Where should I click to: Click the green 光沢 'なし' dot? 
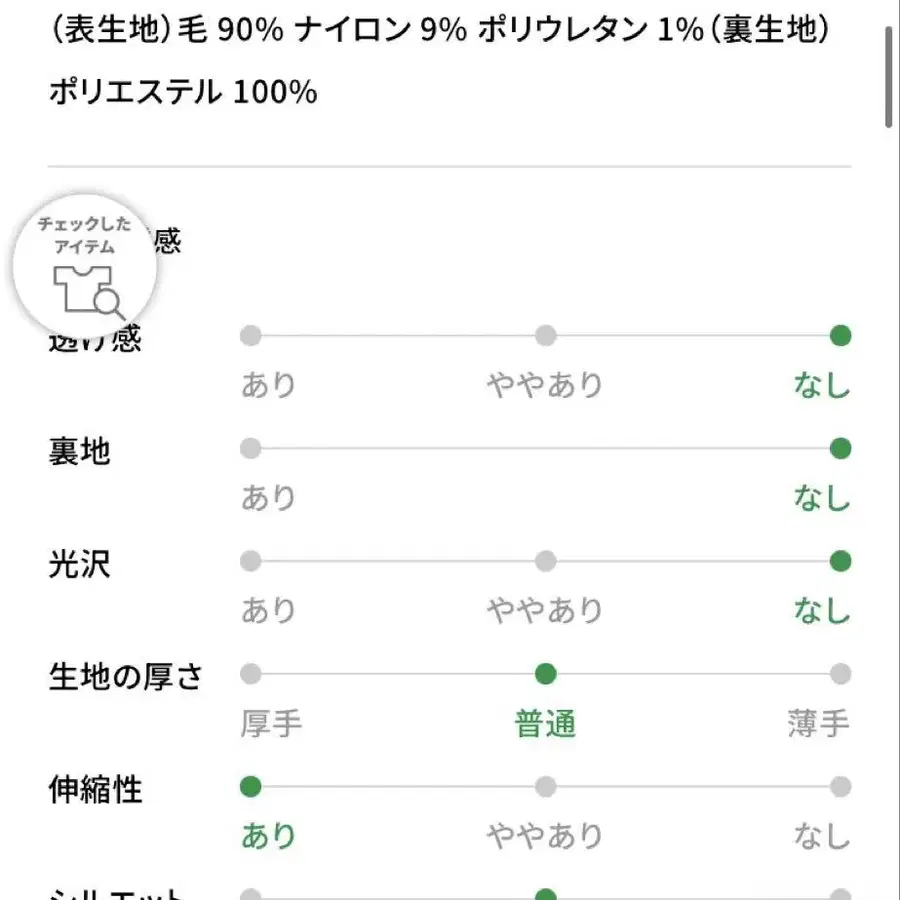[x=840, y=562]
